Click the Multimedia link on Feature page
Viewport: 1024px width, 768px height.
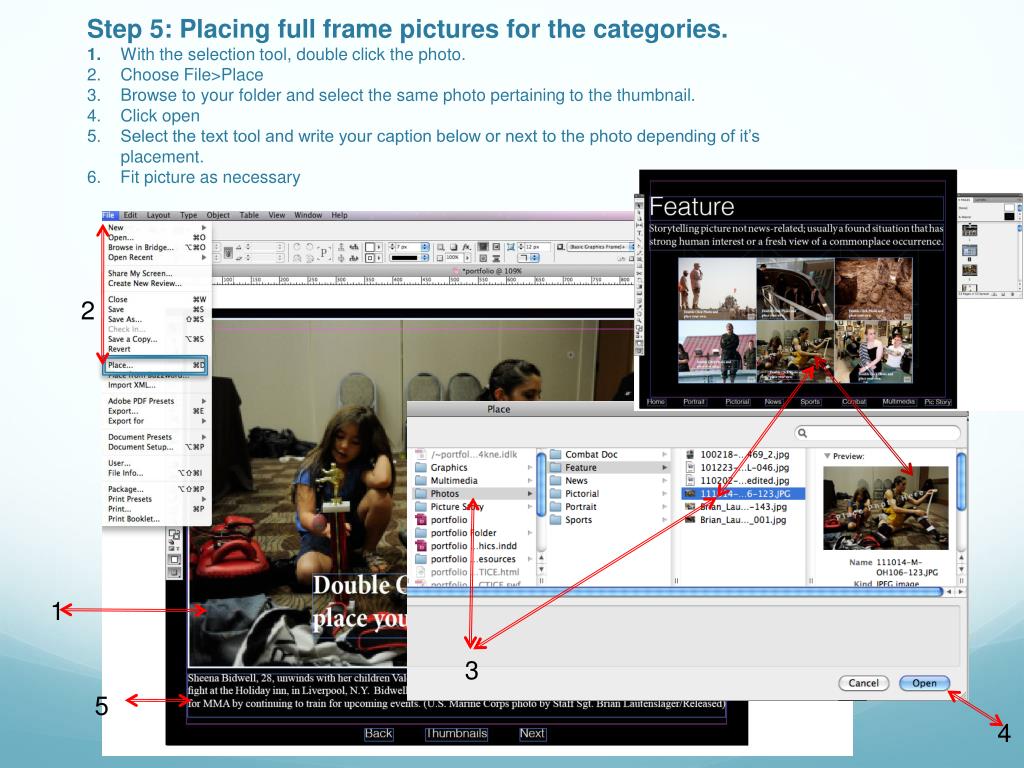pyautogui.click(x=899, y=402)
